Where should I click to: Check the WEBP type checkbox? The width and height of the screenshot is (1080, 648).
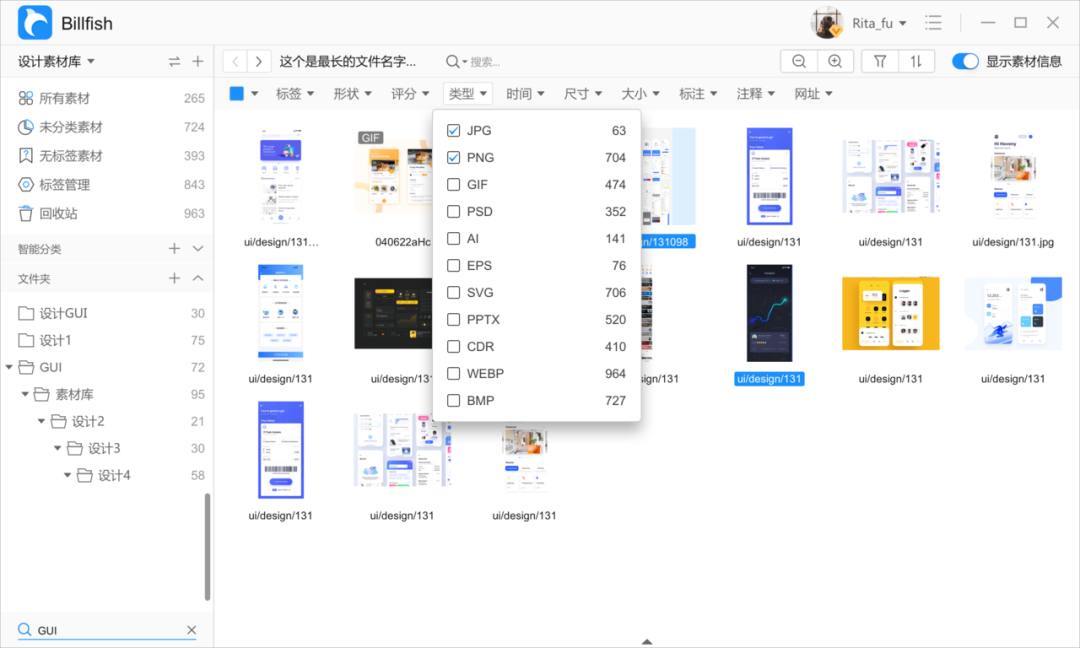(x=453, y=373)
